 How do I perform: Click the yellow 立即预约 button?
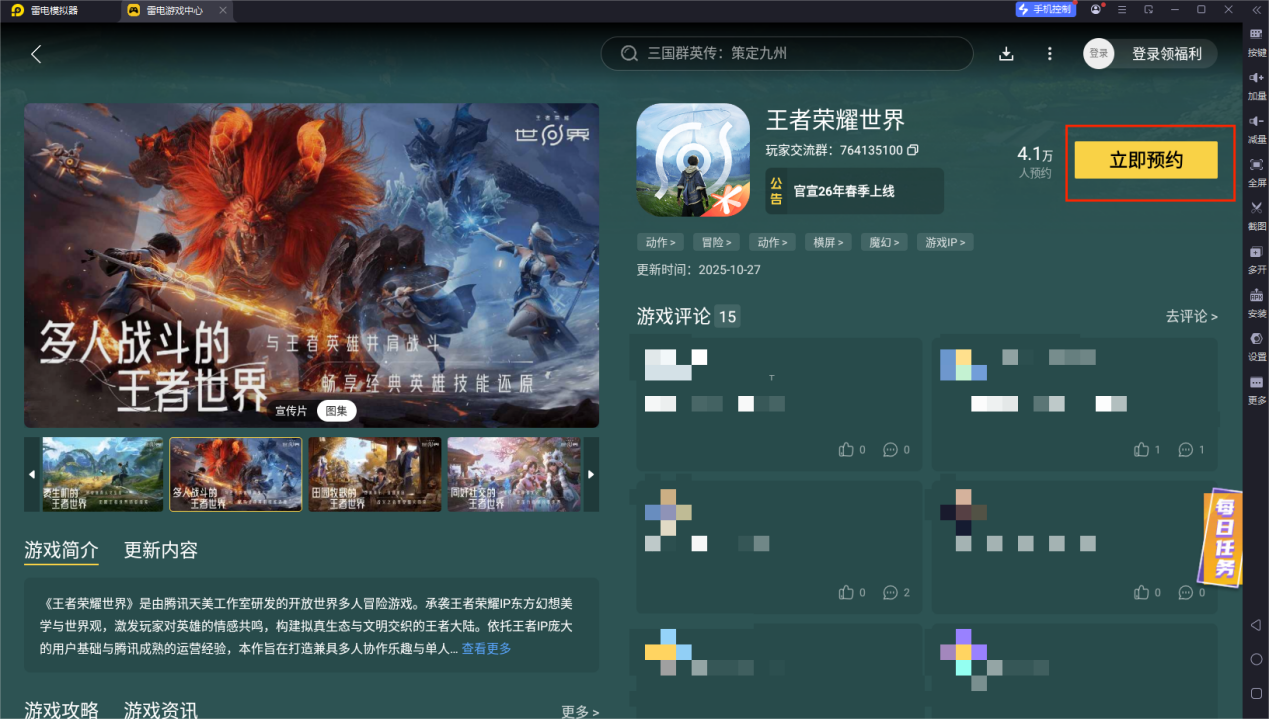pyautogui.click(x=1146, y=160)
